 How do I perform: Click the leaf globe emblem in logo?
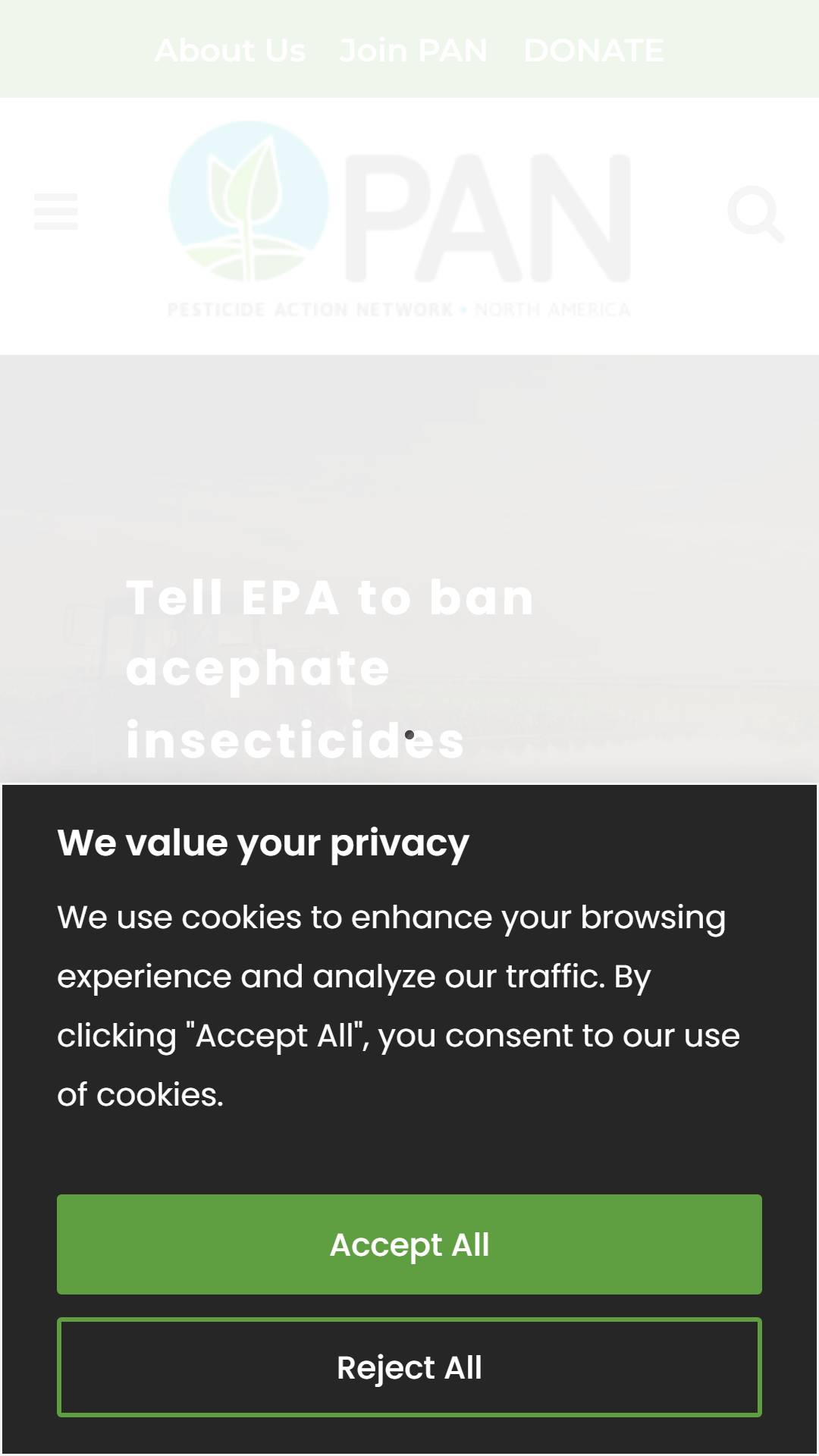(249, 201)
